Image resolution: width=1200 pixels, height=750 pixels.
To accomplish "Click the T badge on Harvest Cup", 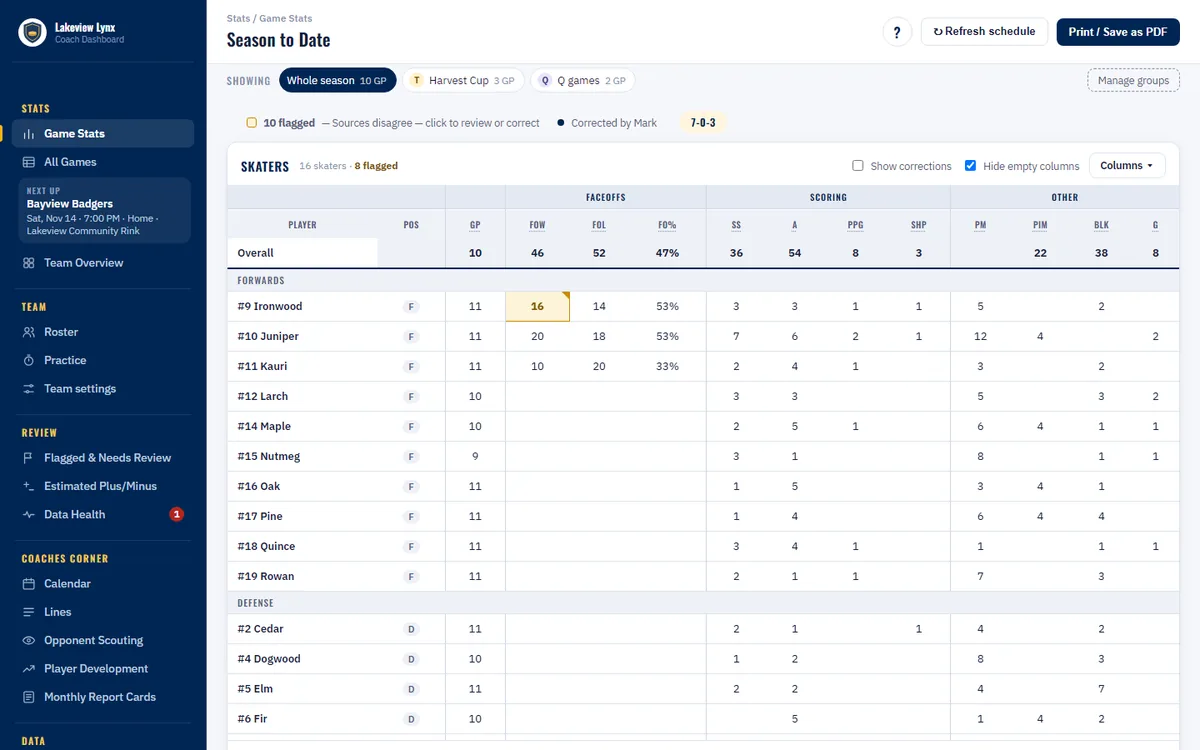I will coord(417,81).
